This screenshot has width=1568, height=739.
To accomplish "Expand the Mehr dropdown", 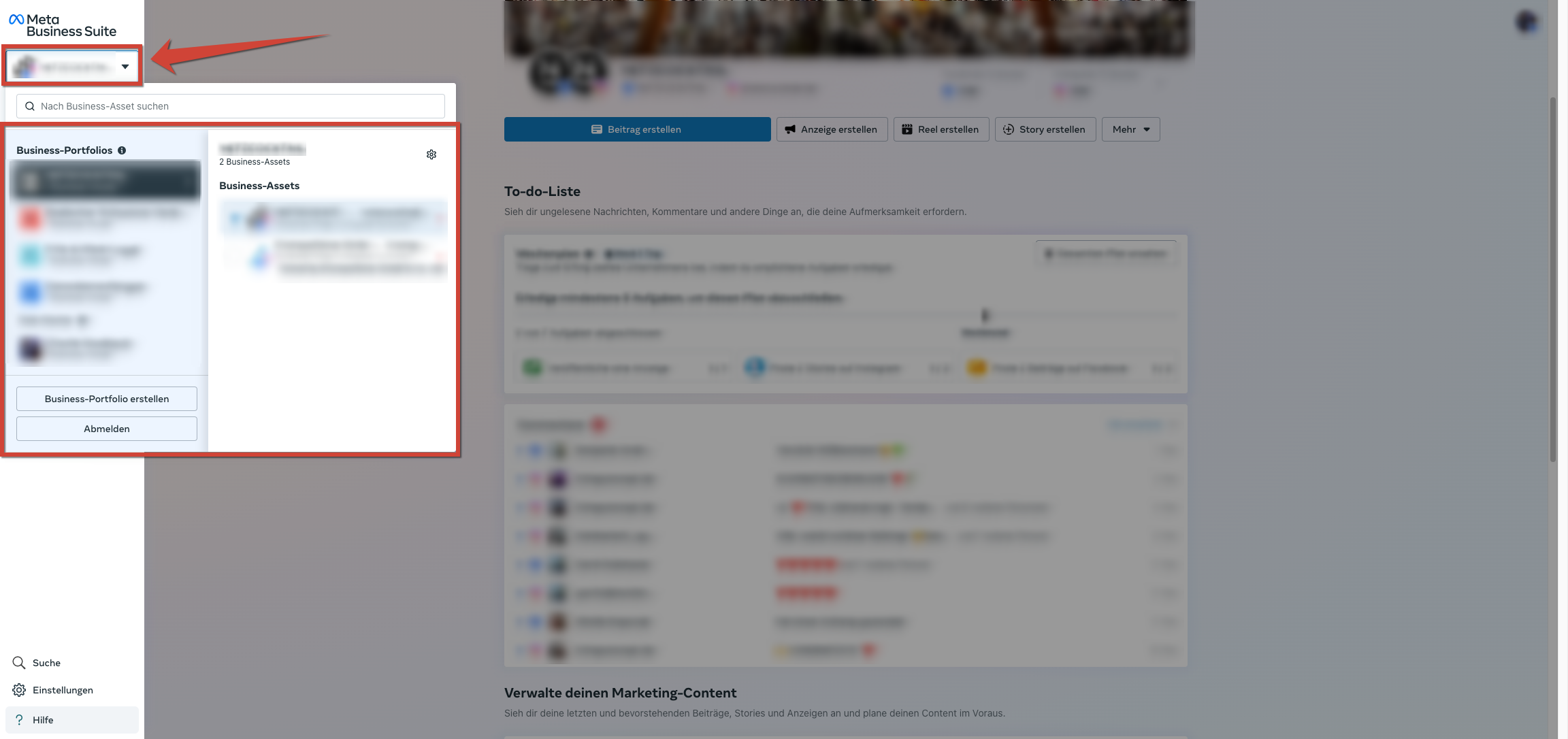I will (x=1130, y=129).
